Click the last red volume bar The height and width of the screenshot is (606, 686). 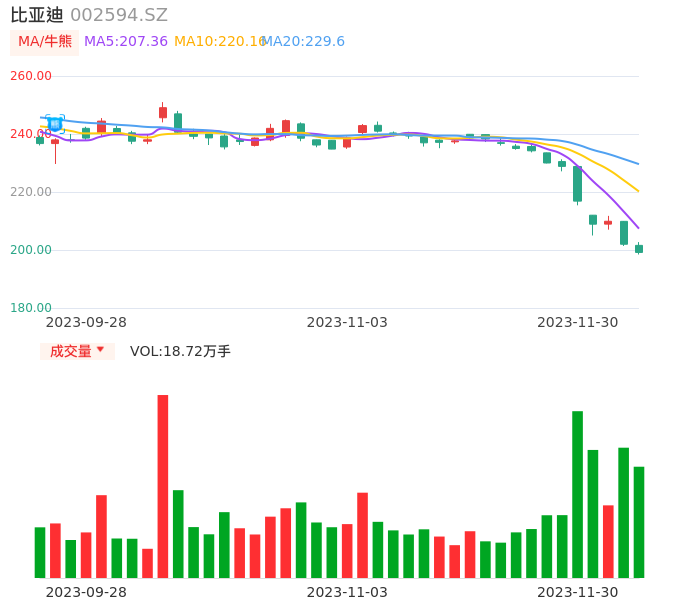tap(608, 542)
